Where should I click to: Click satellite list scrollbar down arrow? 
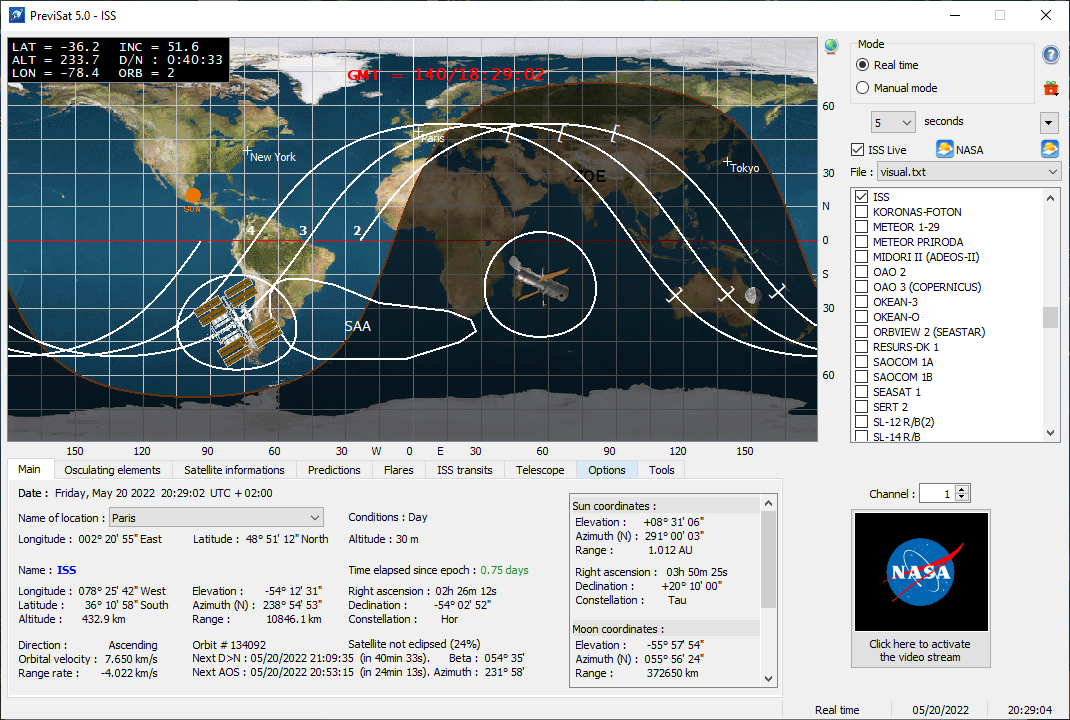pyautogui.click(x=1050, y=433)
